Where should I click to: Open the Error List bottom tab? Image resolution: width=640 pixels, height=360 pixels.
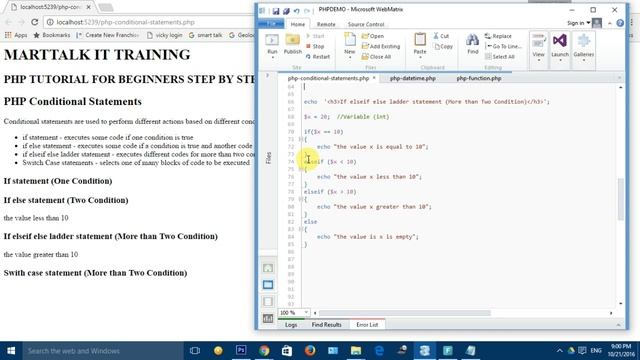click(367, 325)
